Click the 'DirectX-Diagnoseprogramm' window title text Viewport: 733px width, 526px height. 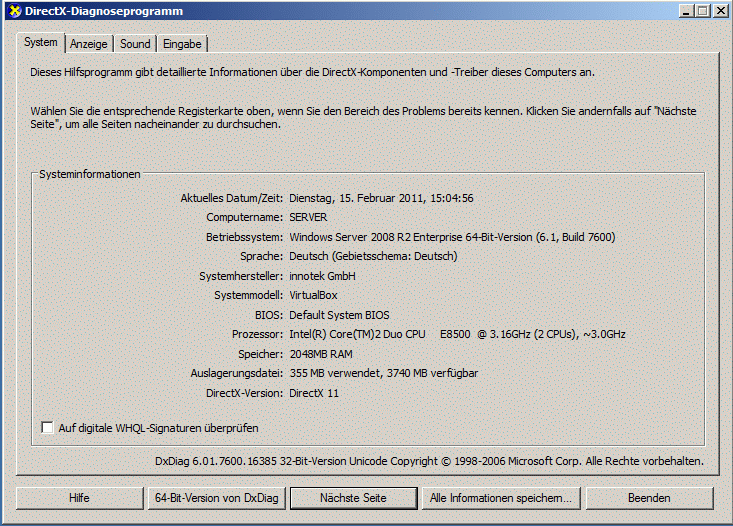coord(104,11)
